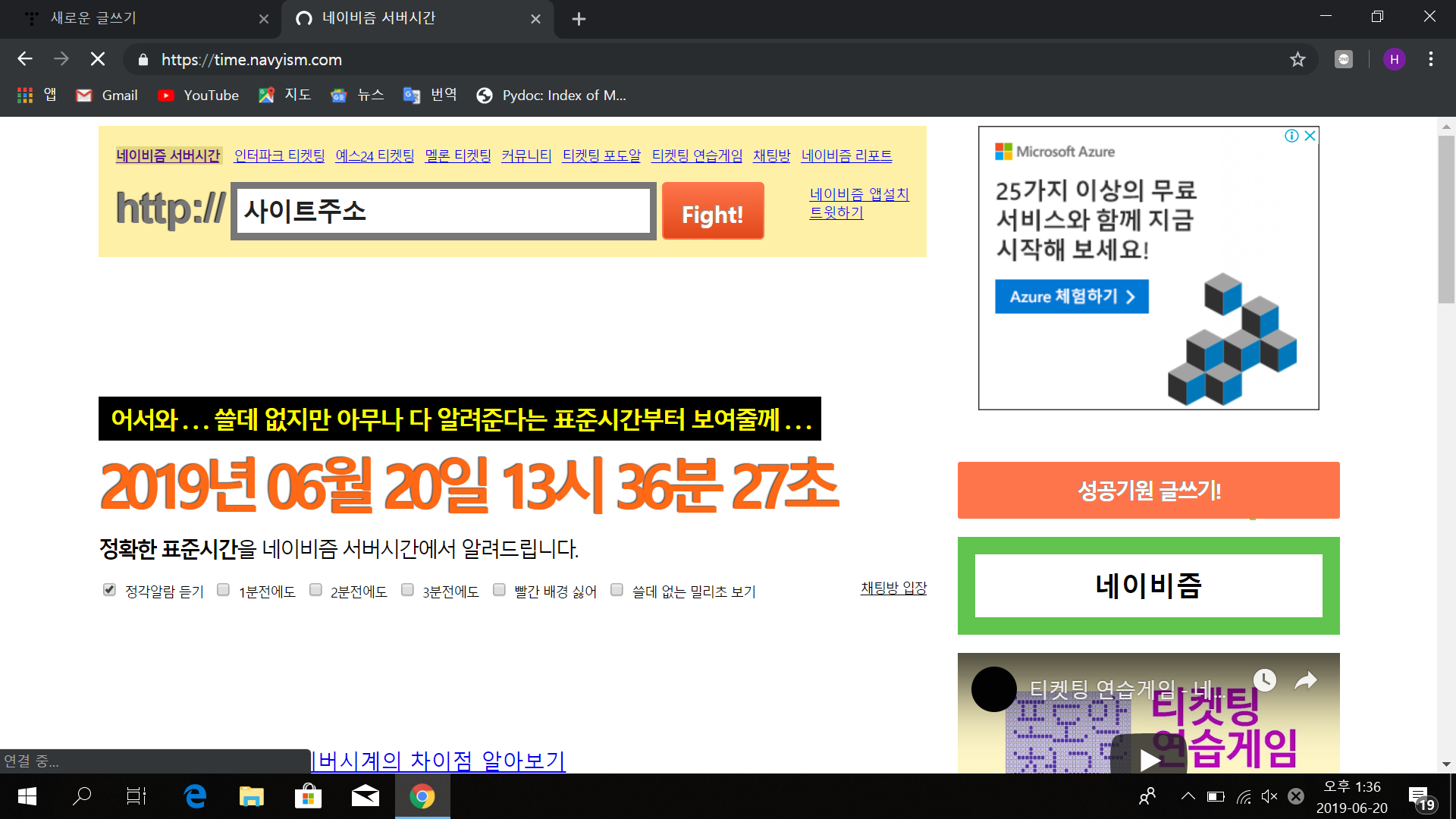Open Mail app from taskbar
Image resolution: width=1456 pixels, height=819 pixels.
tap(366, 796)
